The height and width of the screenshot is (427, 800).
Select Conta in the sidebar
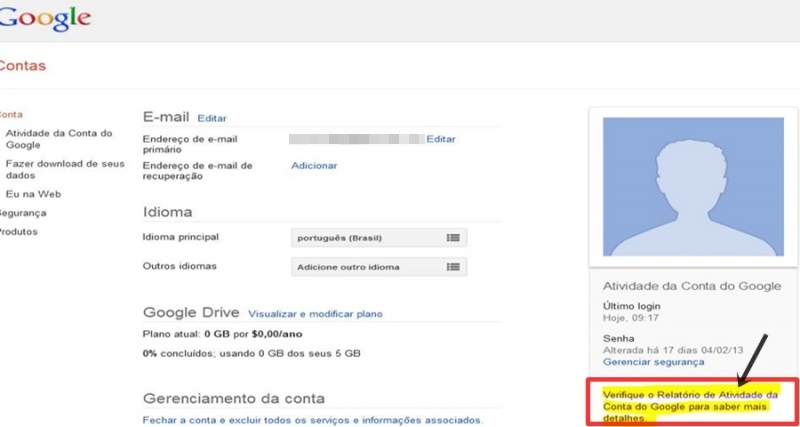tap(11, 115)
